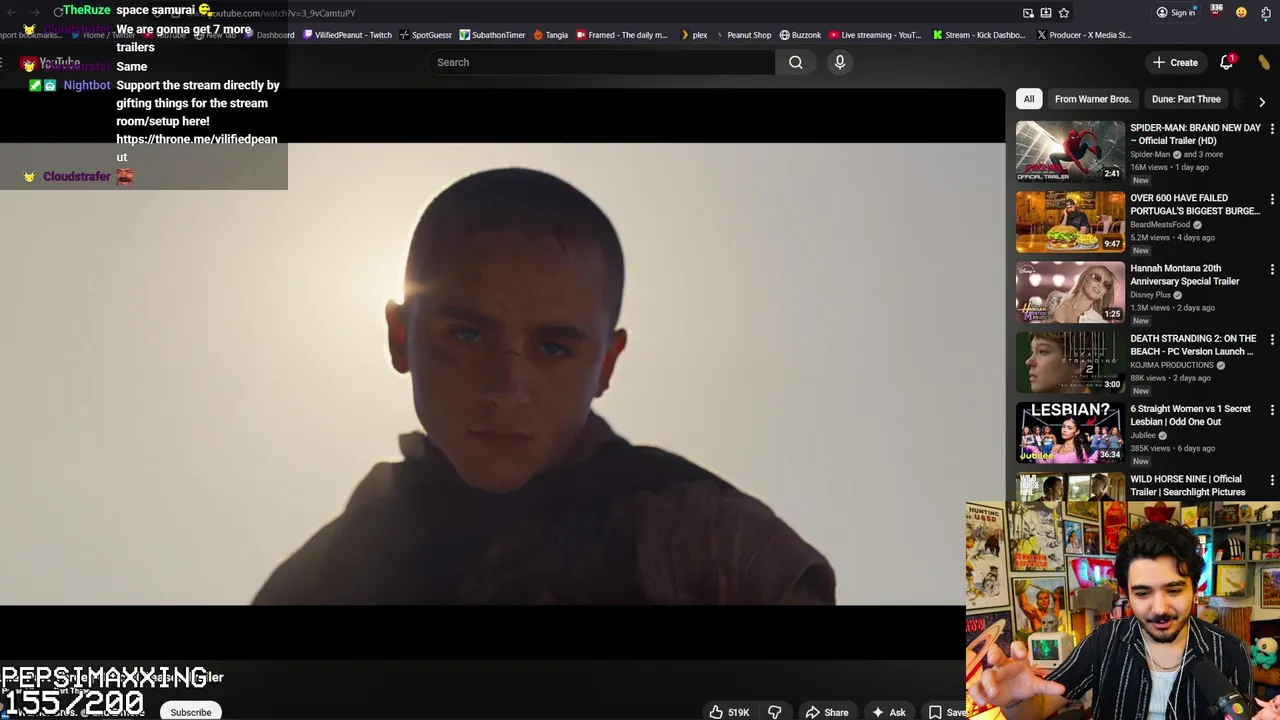Open Disney Plus channel link
Screen dimensions: 1280x720
(1150, 295)
